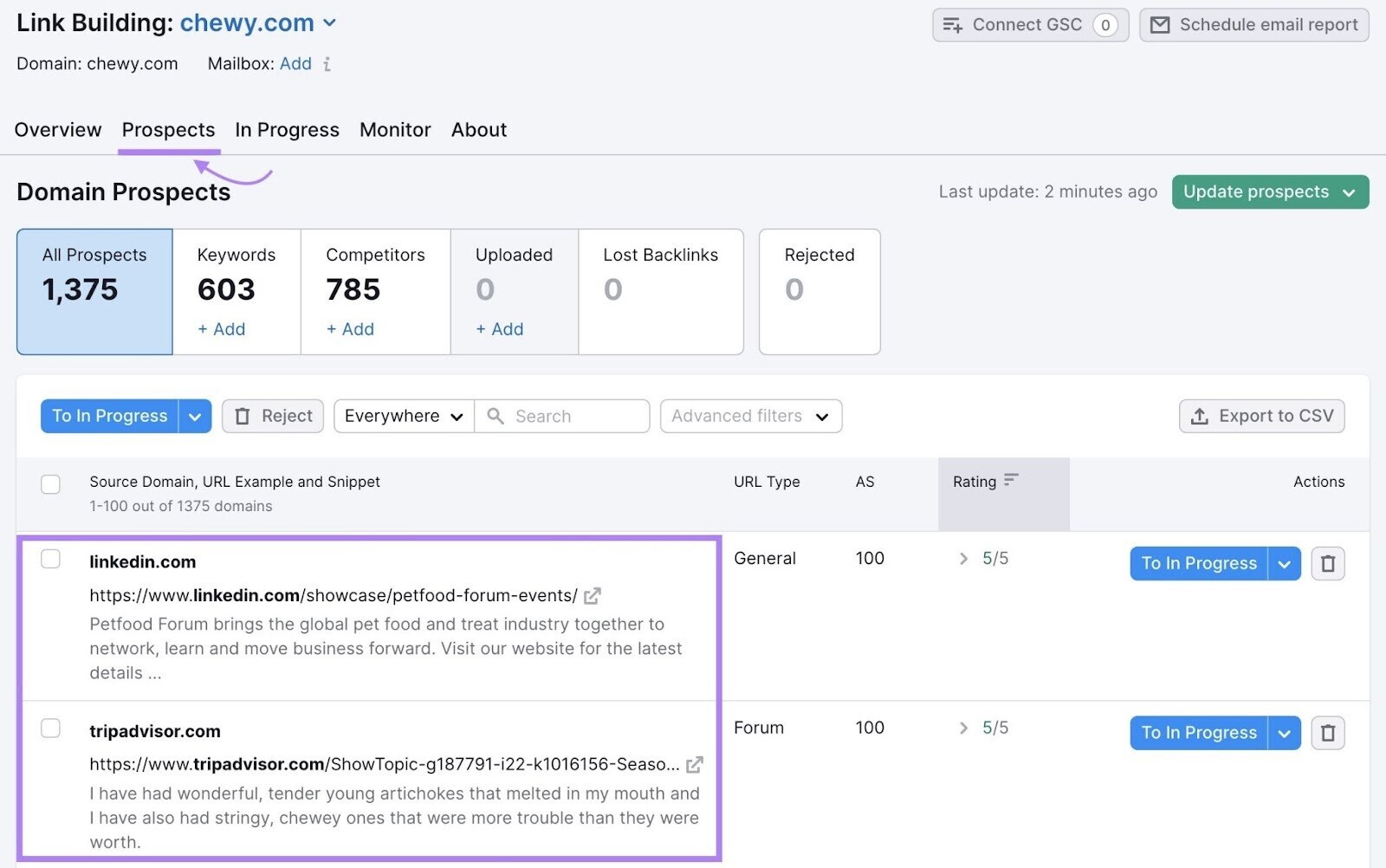Switch to the In Progress tab

pyautogui.click(x=287, y=130)
